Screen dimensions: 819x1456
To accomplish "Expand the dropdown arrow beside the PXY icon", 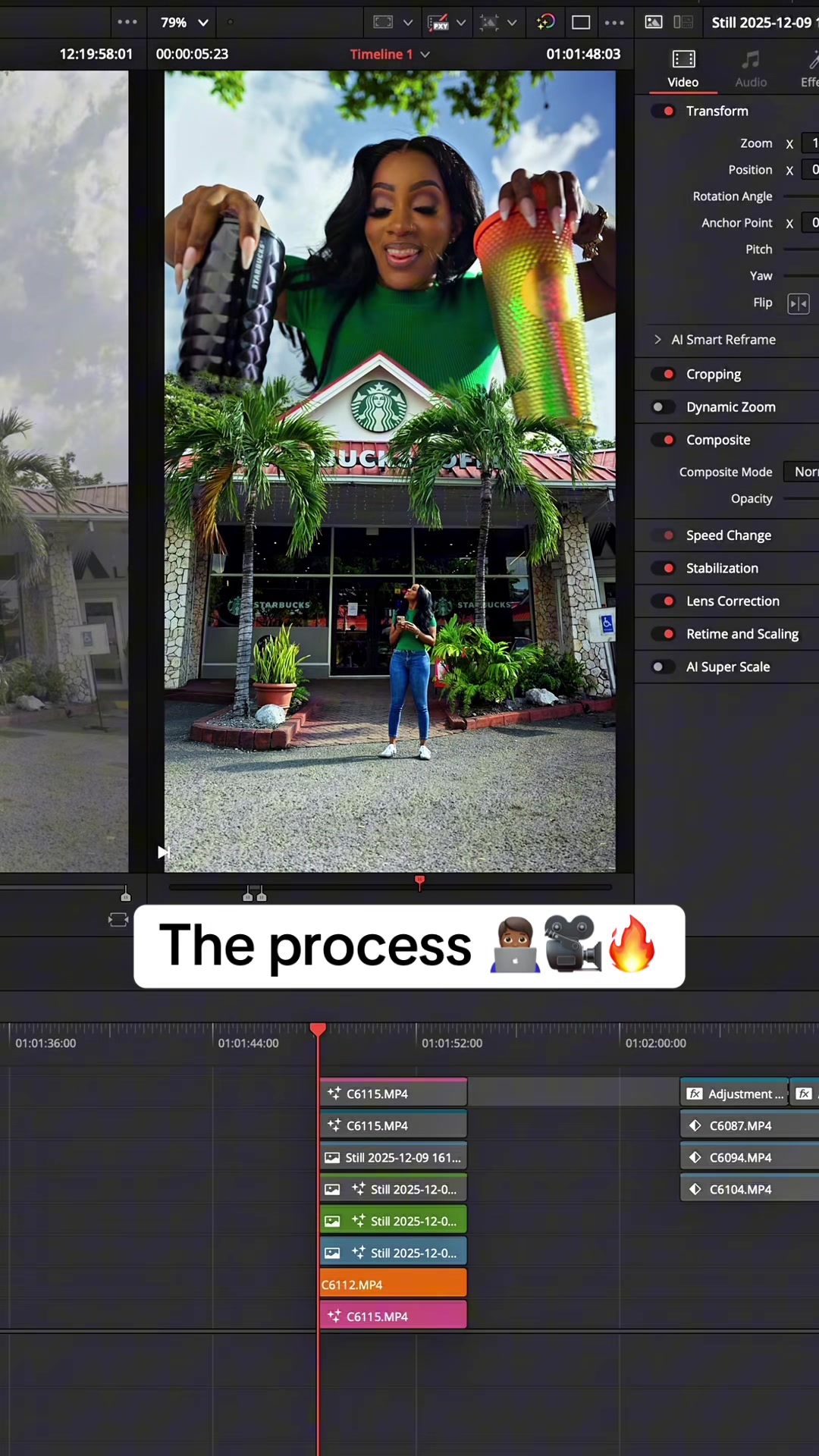I will 461,23.
